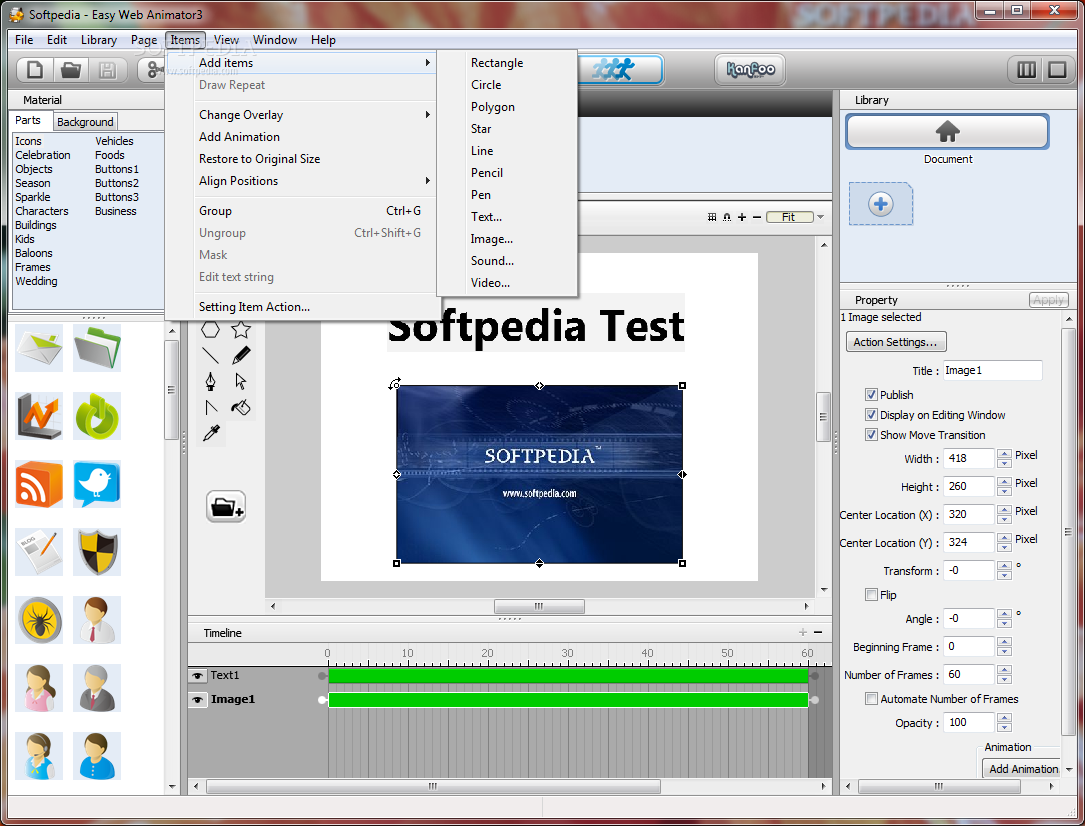
Task: Decrease the Angle value stepper
Action: click(1004, 623)
